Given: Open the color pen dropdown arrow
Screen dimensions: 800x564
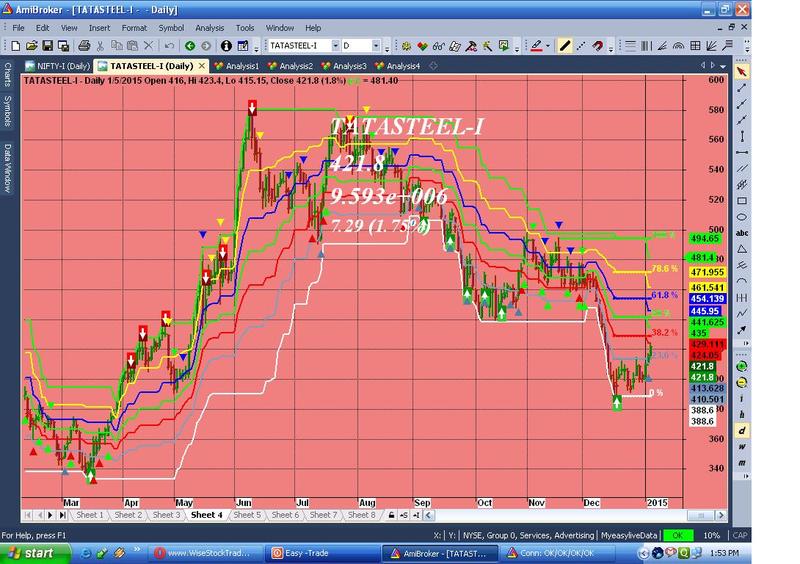Looking at the screenshot, I should 548,46.
